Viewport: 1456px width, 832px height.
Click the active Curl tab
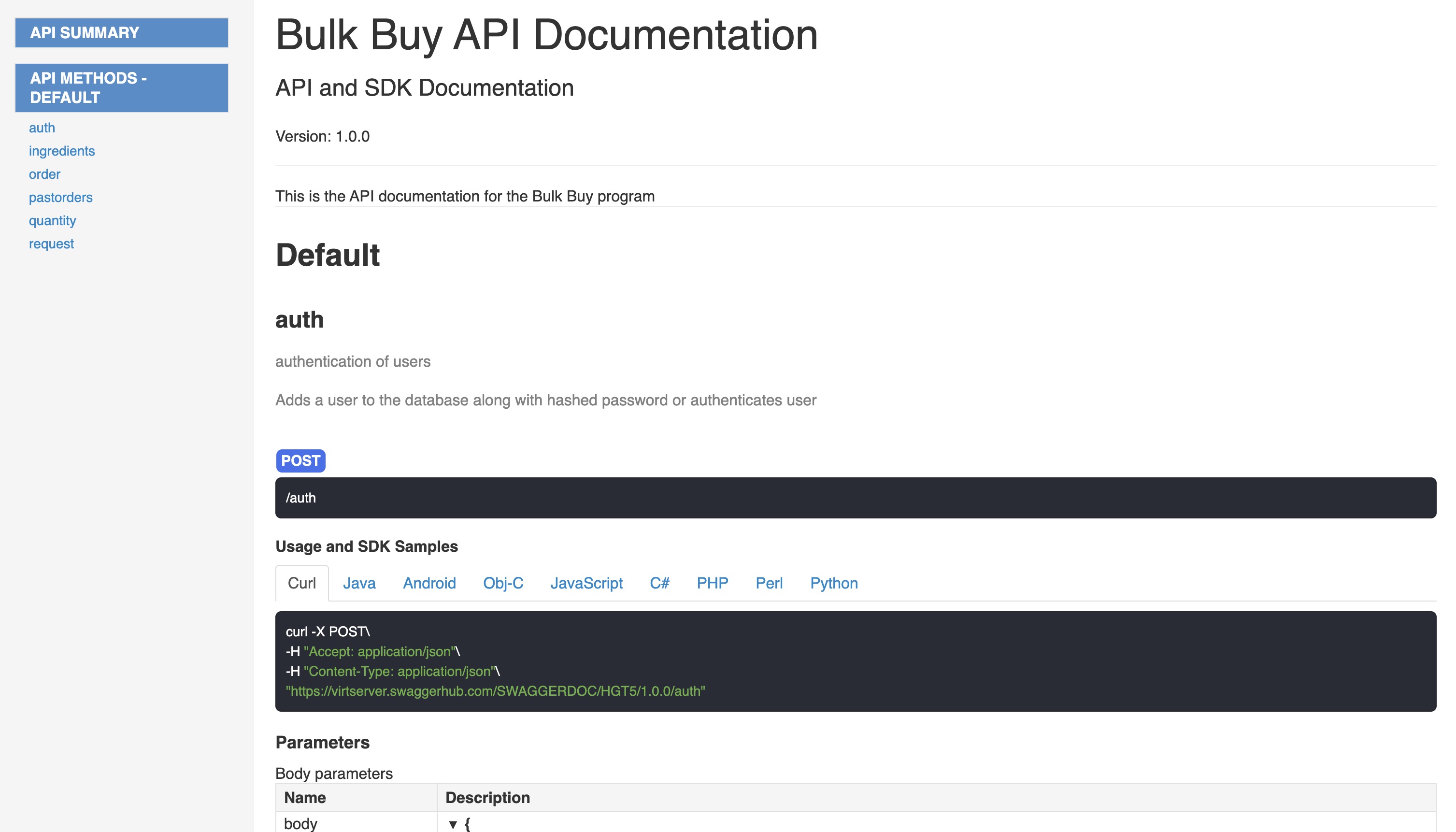pyautogui.click(x=301, y=583)
